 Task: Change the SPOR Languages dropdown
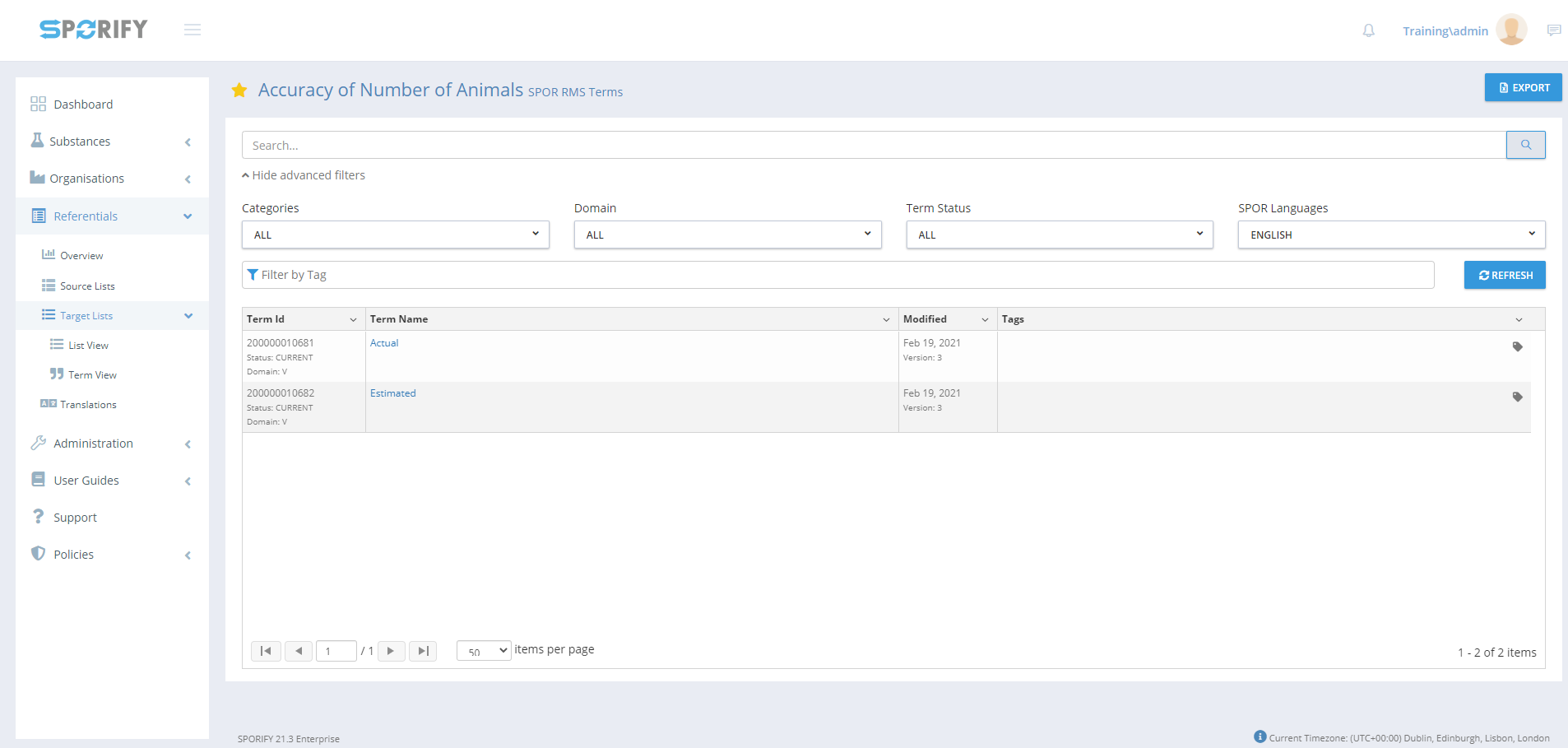1390,235
